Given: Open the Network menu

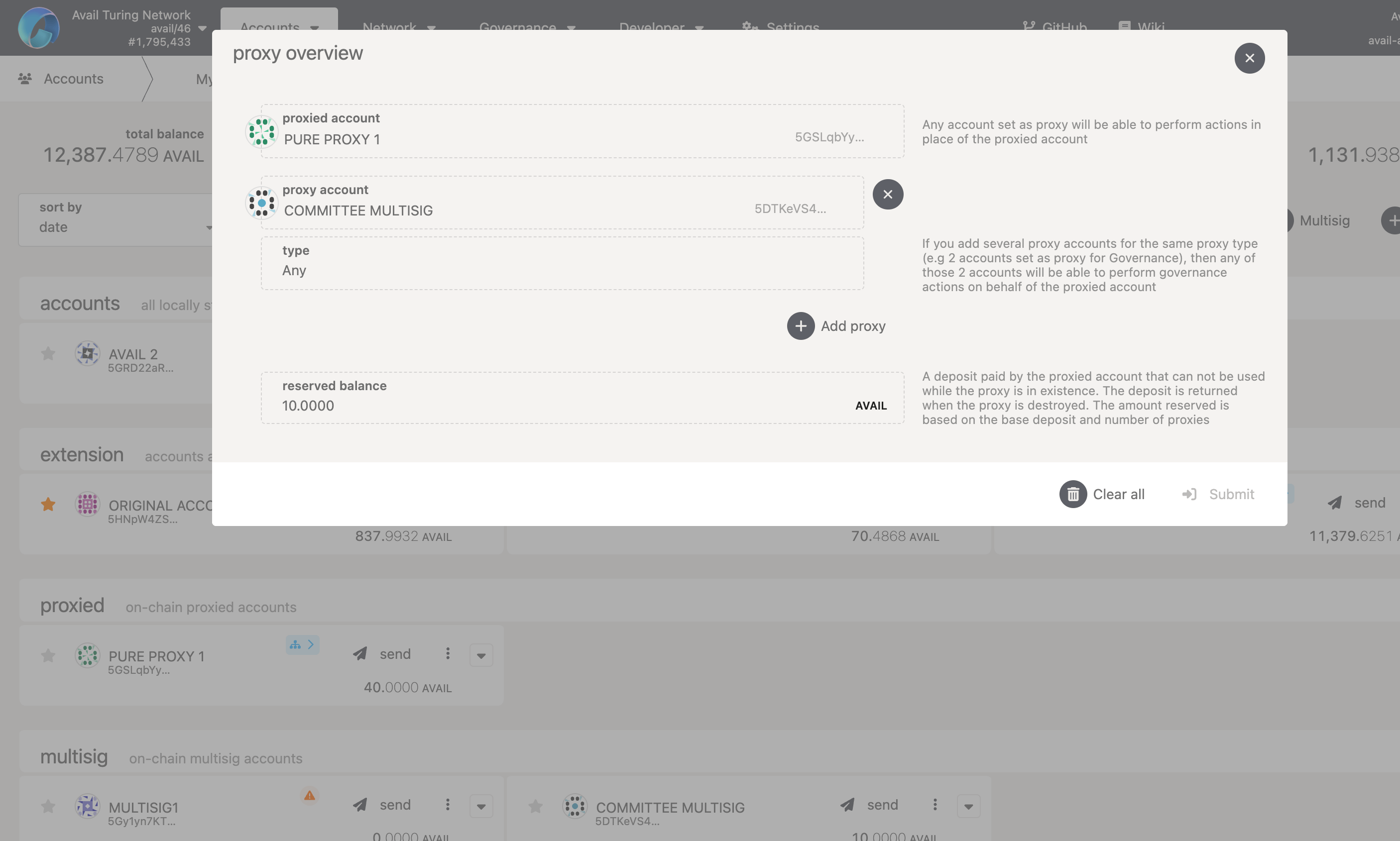Looking at the screenshot, I should [x=398, y=26].
